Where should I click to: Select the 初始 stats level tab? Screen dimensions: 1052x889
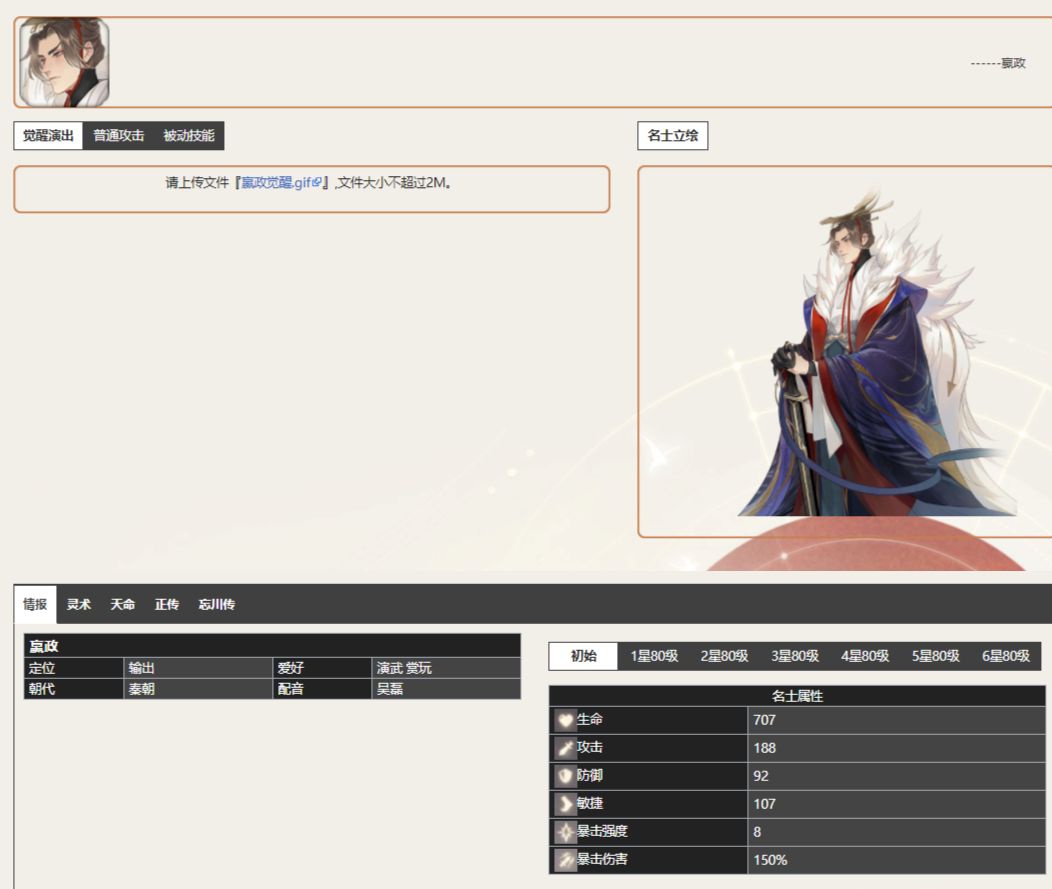583,656
